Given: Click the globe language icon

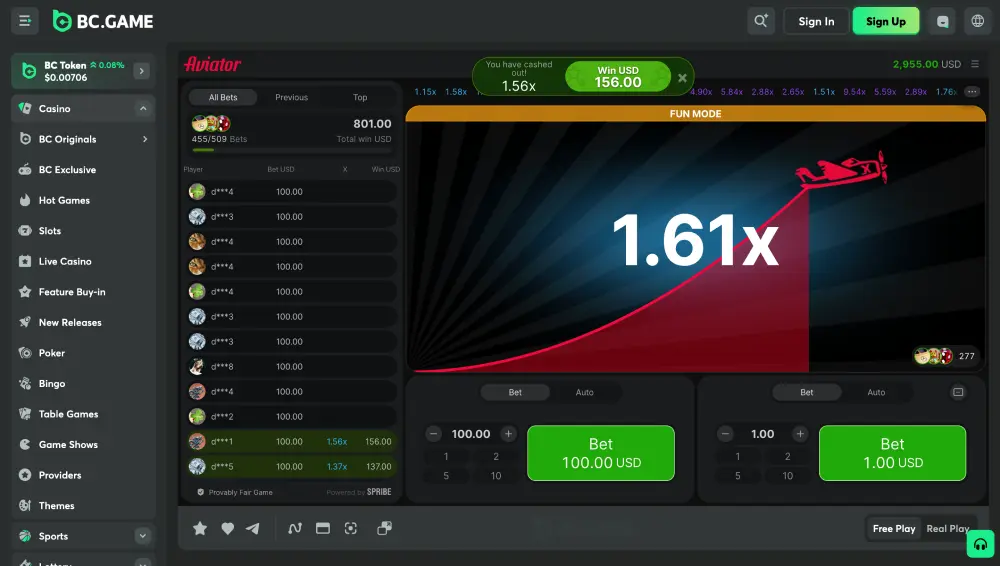Looking at the screenshot, I should pos(978,21).
